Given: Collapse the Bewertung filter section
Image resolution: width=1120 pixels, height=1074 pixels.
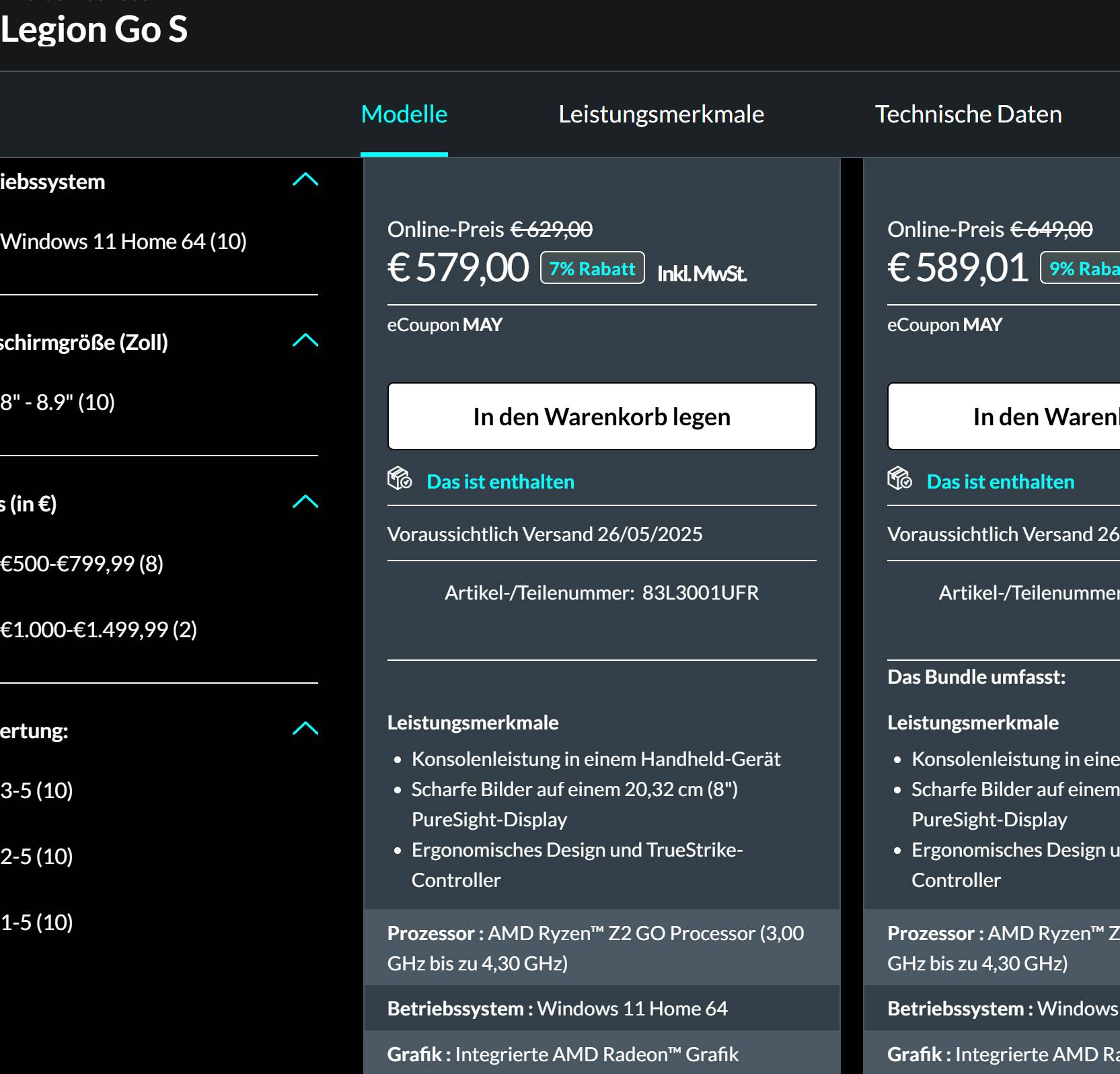Looking at the screenshot, I should pyautogui.click(x=305, y=729).
